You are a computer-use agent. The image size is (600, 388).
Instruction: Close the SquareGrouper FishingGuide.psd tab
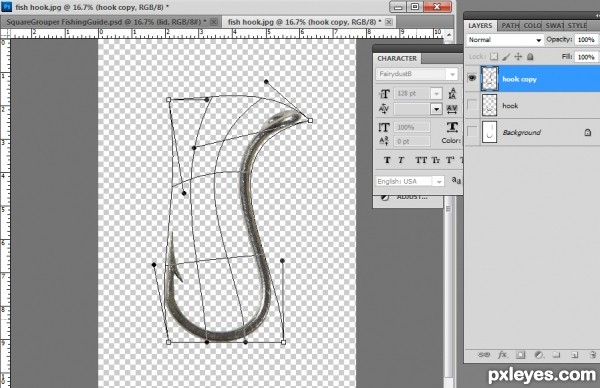coord(214,22)
